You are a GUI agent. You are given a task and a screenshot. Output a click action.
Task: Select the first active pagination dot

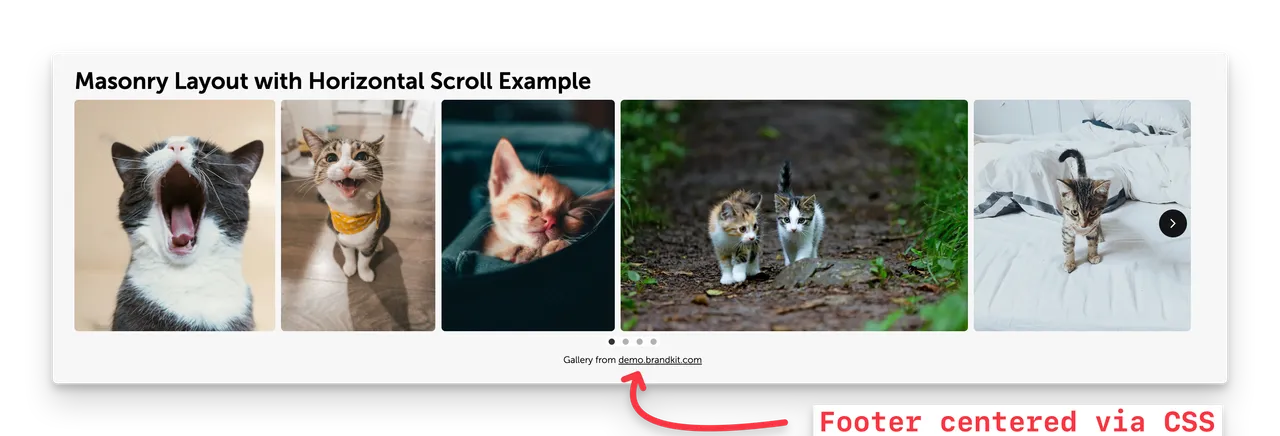pos(612,342)
